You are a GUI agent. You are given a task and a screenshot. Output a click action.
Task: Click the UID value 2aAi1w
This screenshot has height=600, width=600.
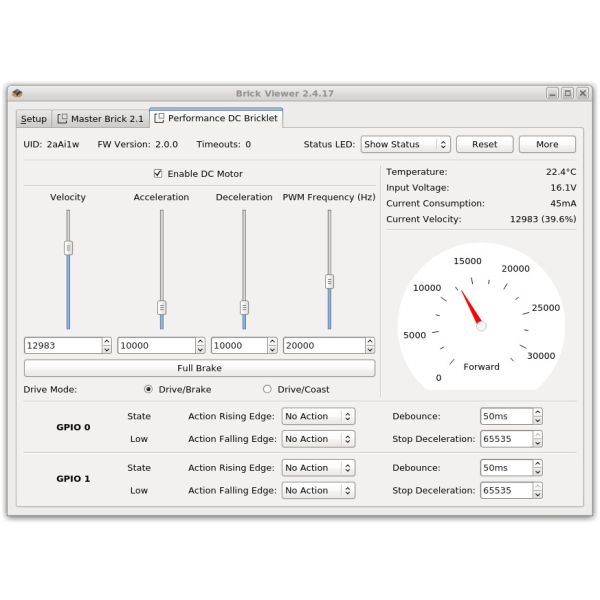tap(63, 144)
